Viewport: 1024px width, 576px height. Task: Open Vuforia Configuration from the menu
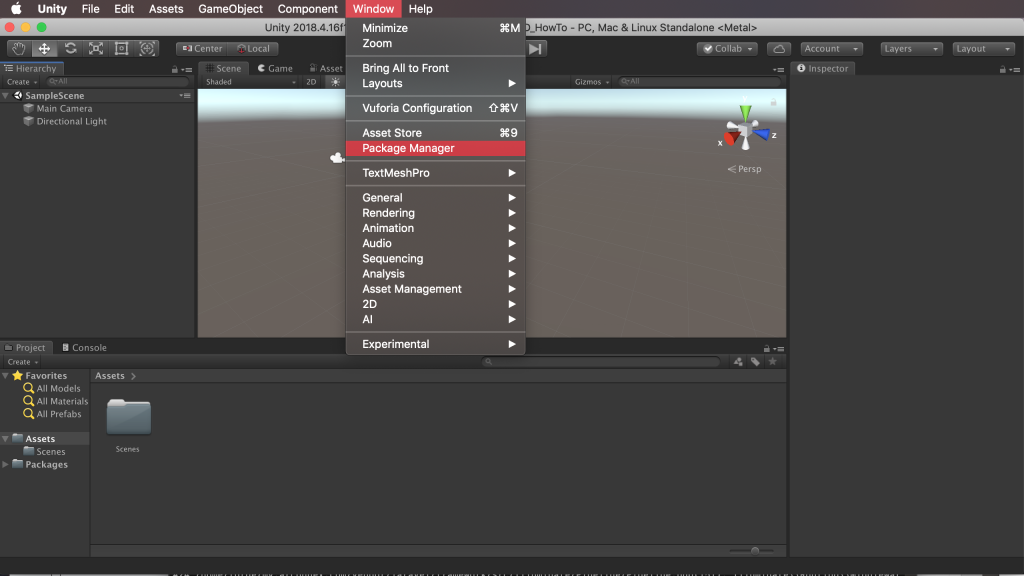[436, 108]
